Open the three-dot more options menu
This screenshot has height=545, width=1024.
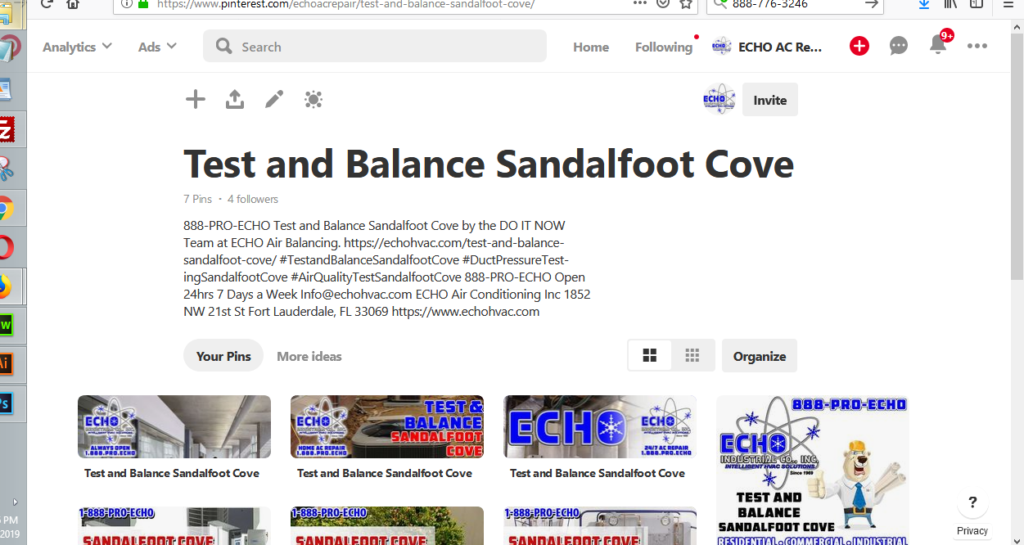pos(977,46)
